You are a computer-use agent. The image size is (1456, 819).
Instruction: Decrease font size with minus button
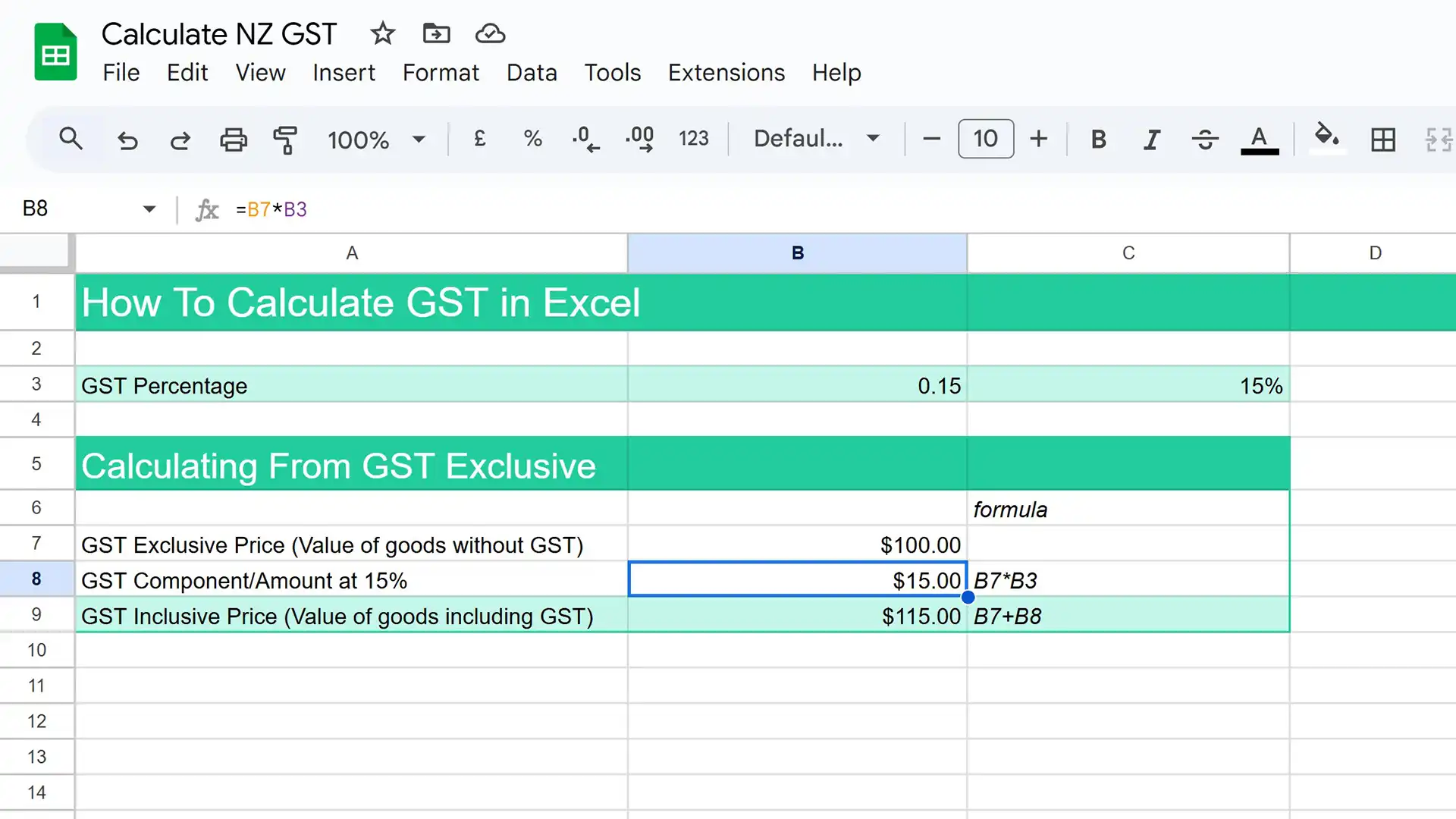click(x=931, y=139)
